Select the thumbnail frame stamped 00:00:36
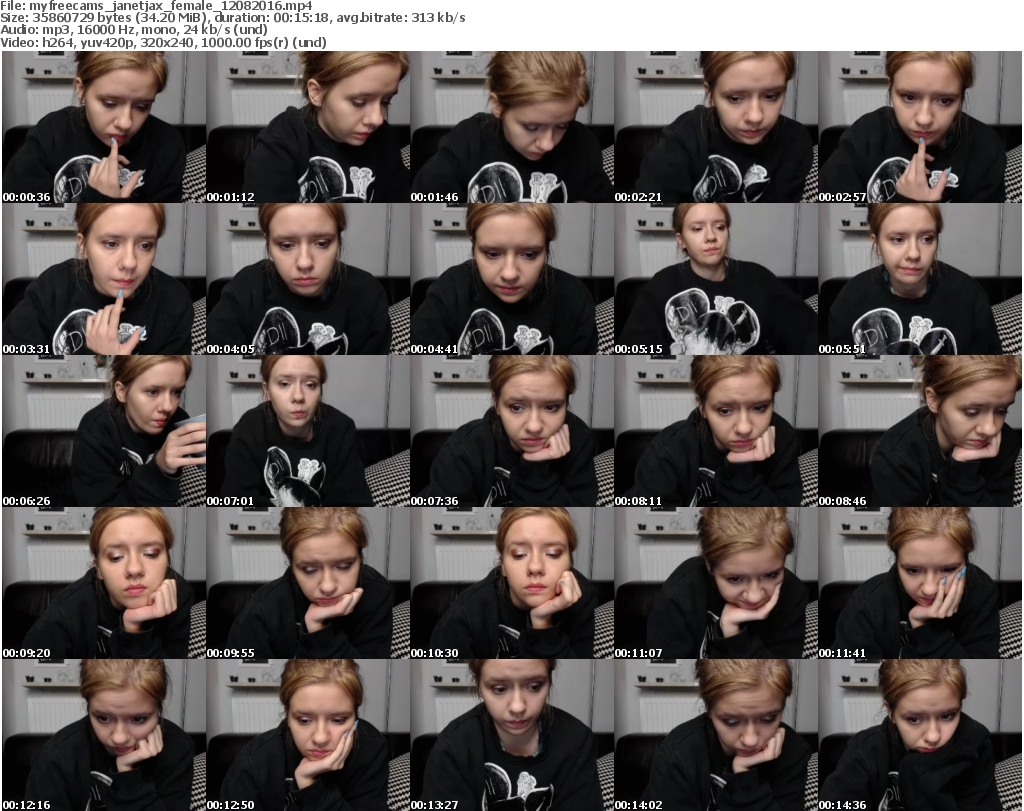Screen dimensions: 1024x811 [104, 127]
